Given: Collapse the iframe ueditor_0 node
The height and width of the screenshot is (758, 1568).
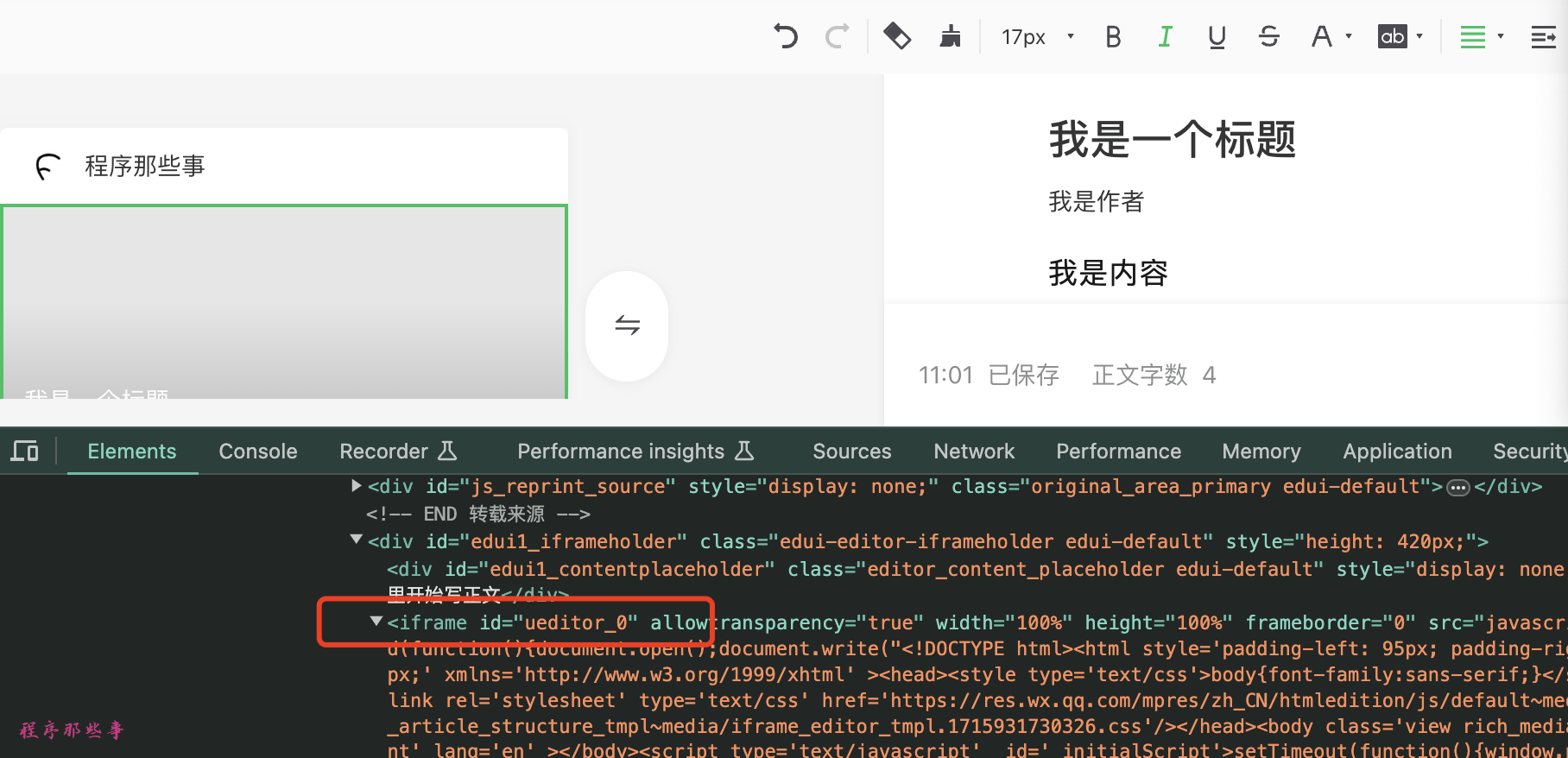Looking at the screenshot, I should click(376, 622).
